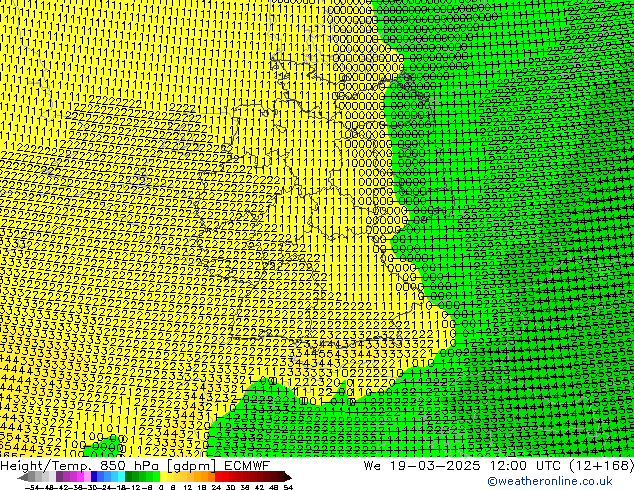This screenshot has height=490, width=634.
Task: Pick the magenta legend swatch
Action: [80, 476]
